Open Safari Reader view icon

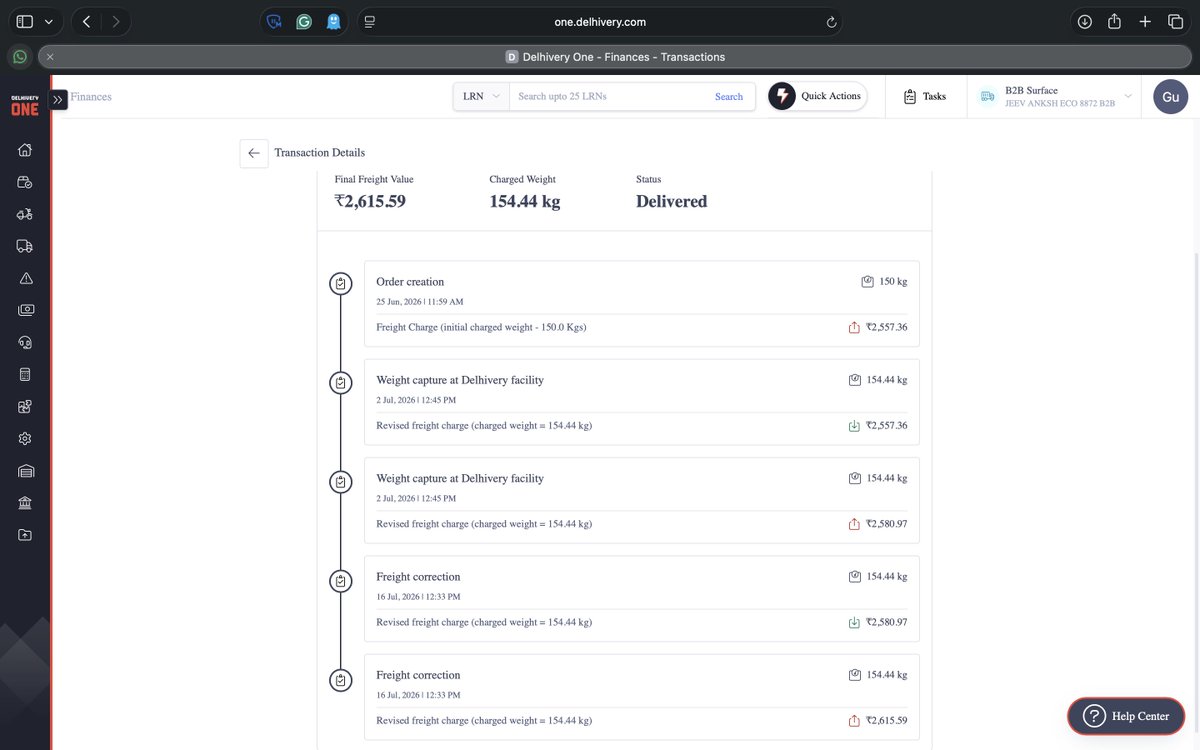point(369,21)
